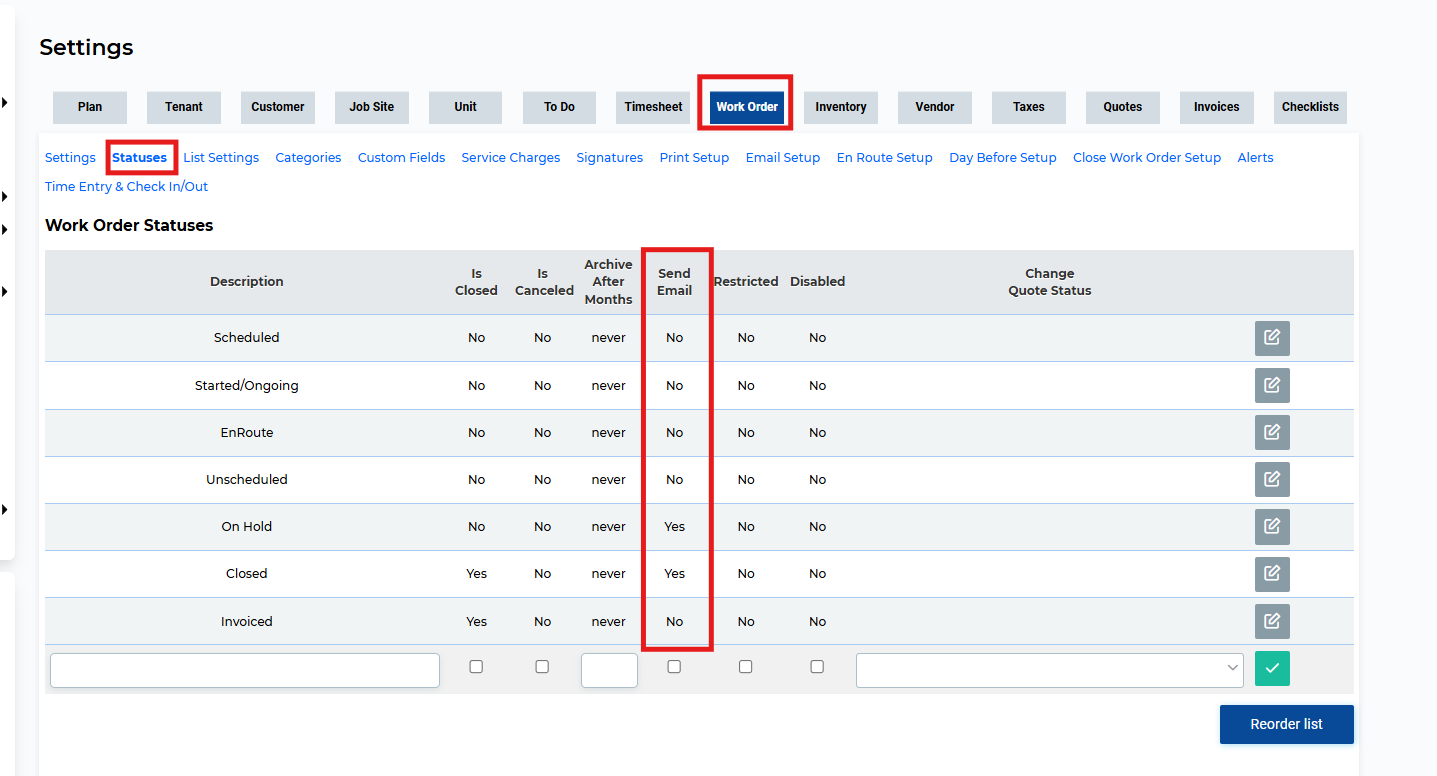
Task: Open the To Do settings tab
Action: coord(560,107)
